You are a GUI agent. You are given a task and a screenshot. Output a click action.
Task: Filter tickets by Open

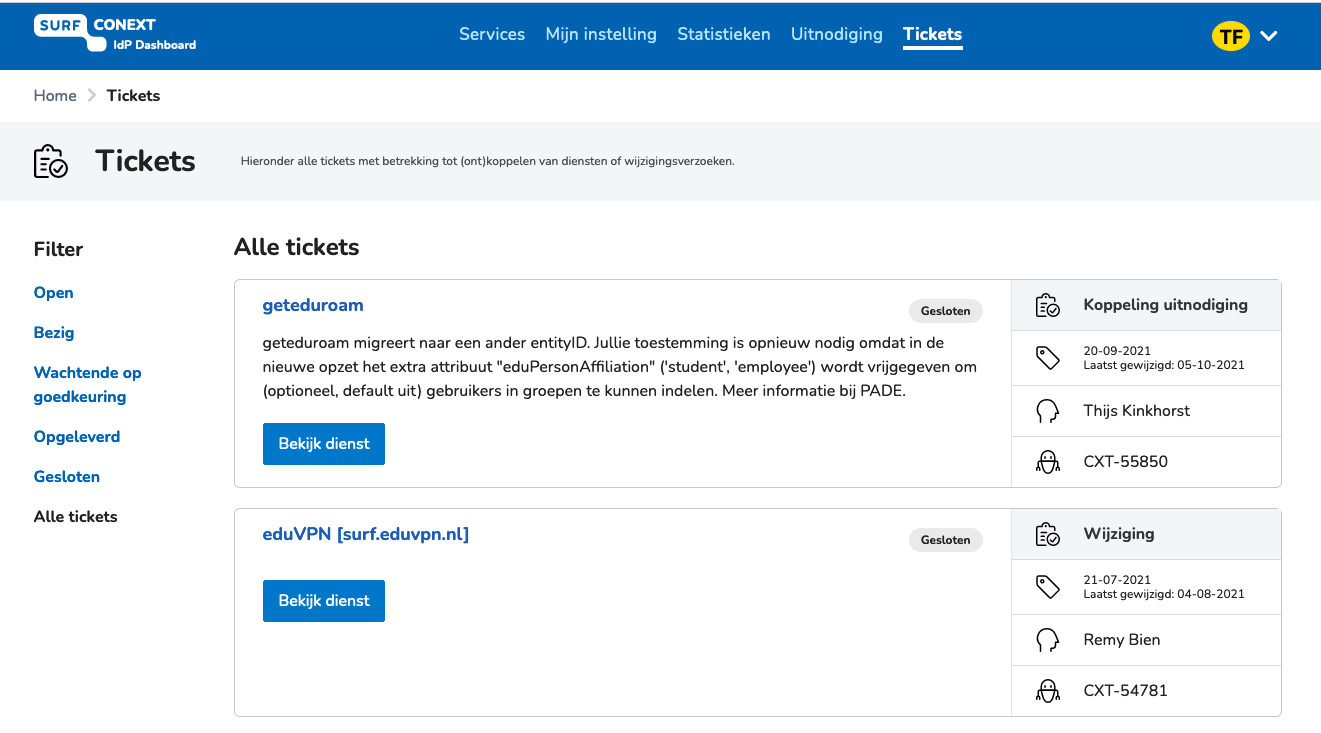pyautogui.click(x=54, y=293)
